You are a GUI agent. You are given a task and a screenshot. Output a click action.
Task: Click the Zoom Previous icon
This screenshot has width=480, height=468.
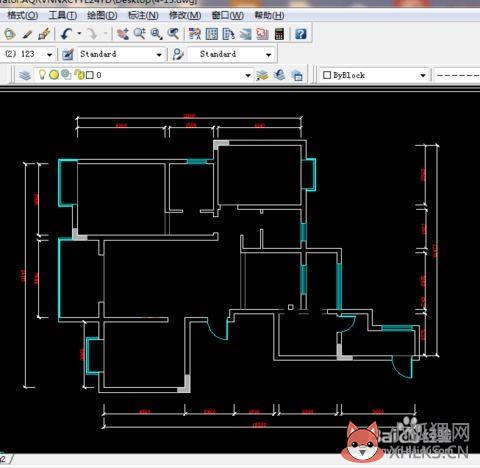coord(173,34)
